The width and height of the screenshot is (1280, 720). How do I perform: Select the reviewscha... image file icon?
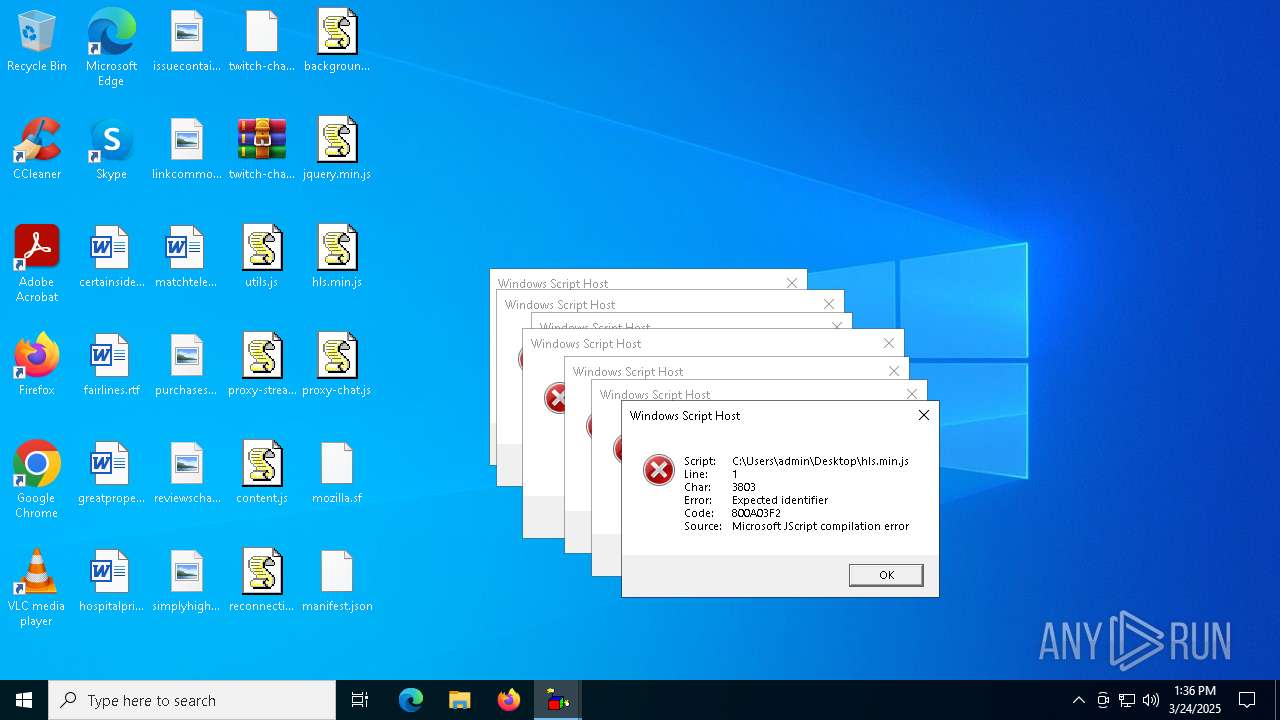(186, 474)
